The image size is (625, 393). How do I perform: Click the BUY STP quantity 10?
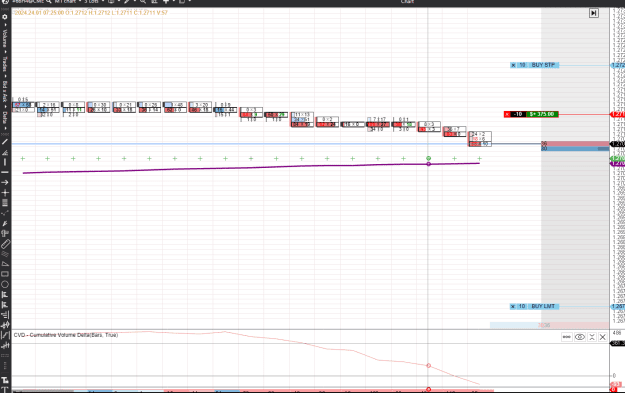tap(522, 65)
